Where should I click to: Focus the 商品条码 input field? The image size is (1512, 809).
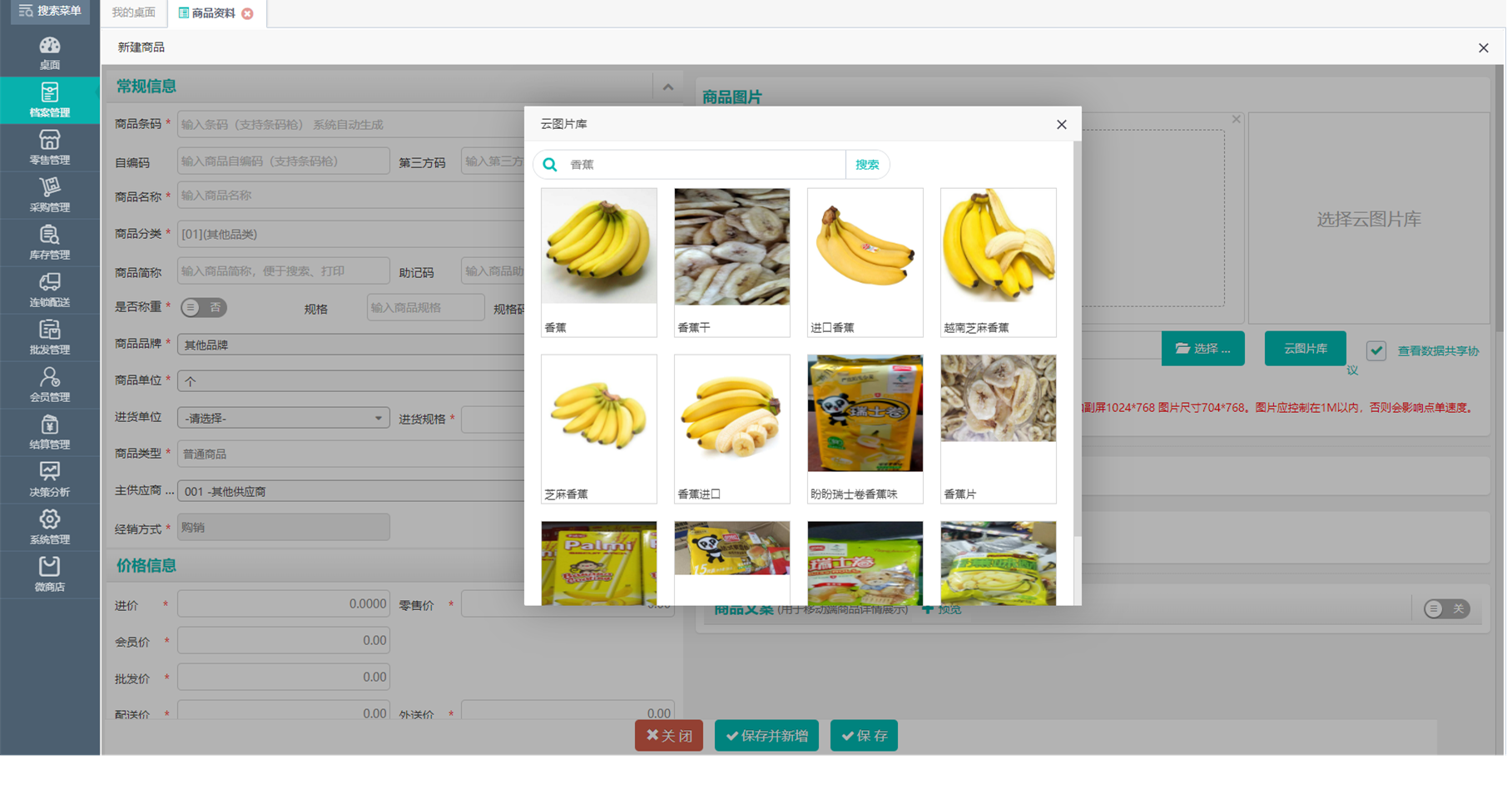[349, 124]
